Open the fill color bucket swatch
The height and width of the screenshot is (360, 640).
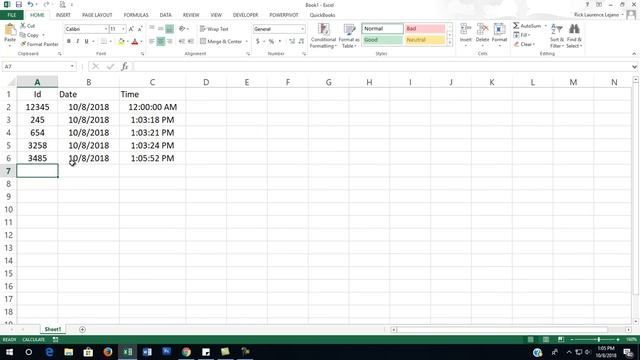[121, 41]
